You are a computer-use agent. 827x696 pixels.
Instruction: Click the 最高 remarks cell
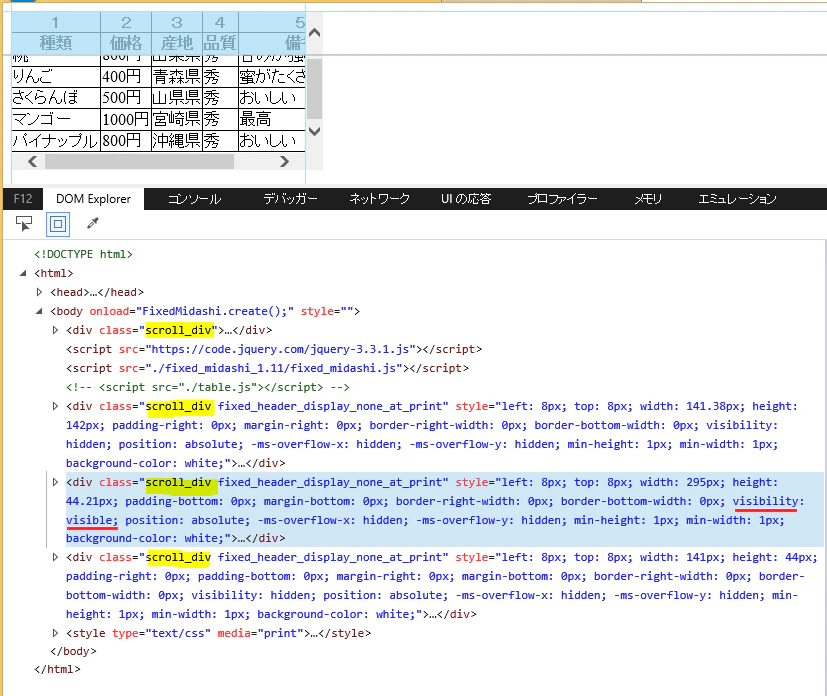[x=272, y=120]
